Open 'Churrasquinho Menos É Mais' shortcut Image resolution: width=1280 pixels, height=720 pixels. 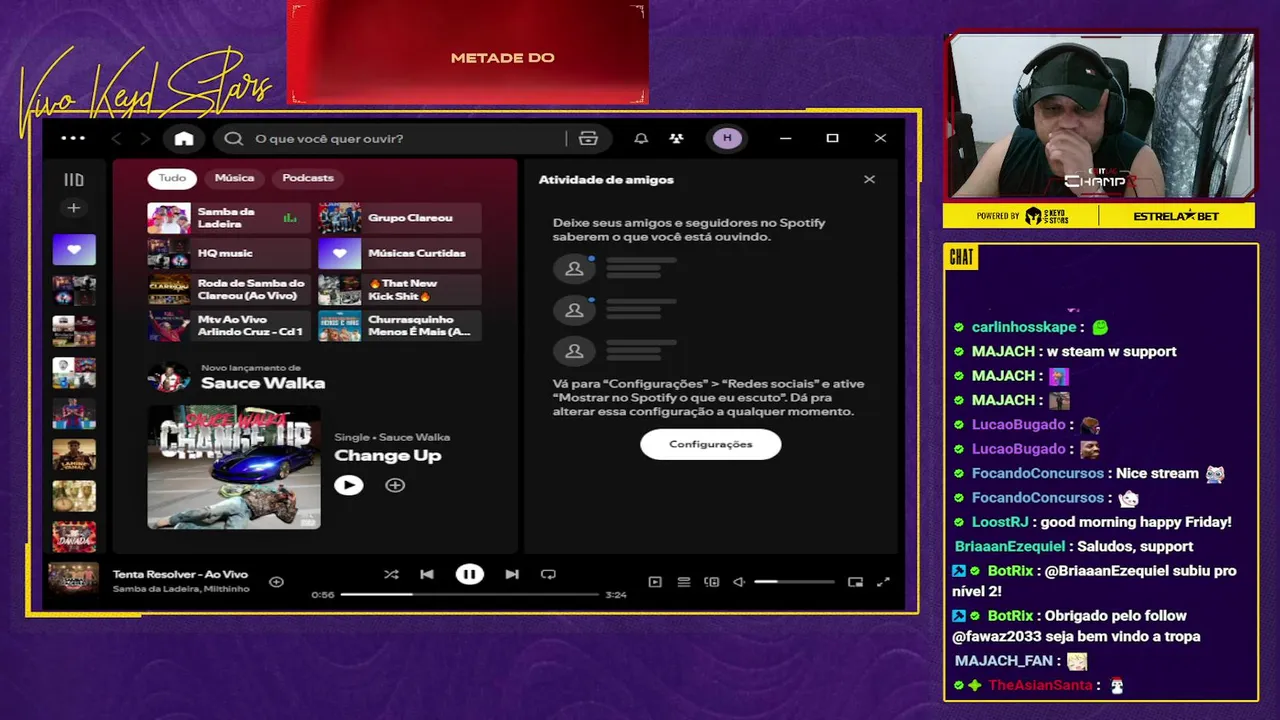[400, 326]
